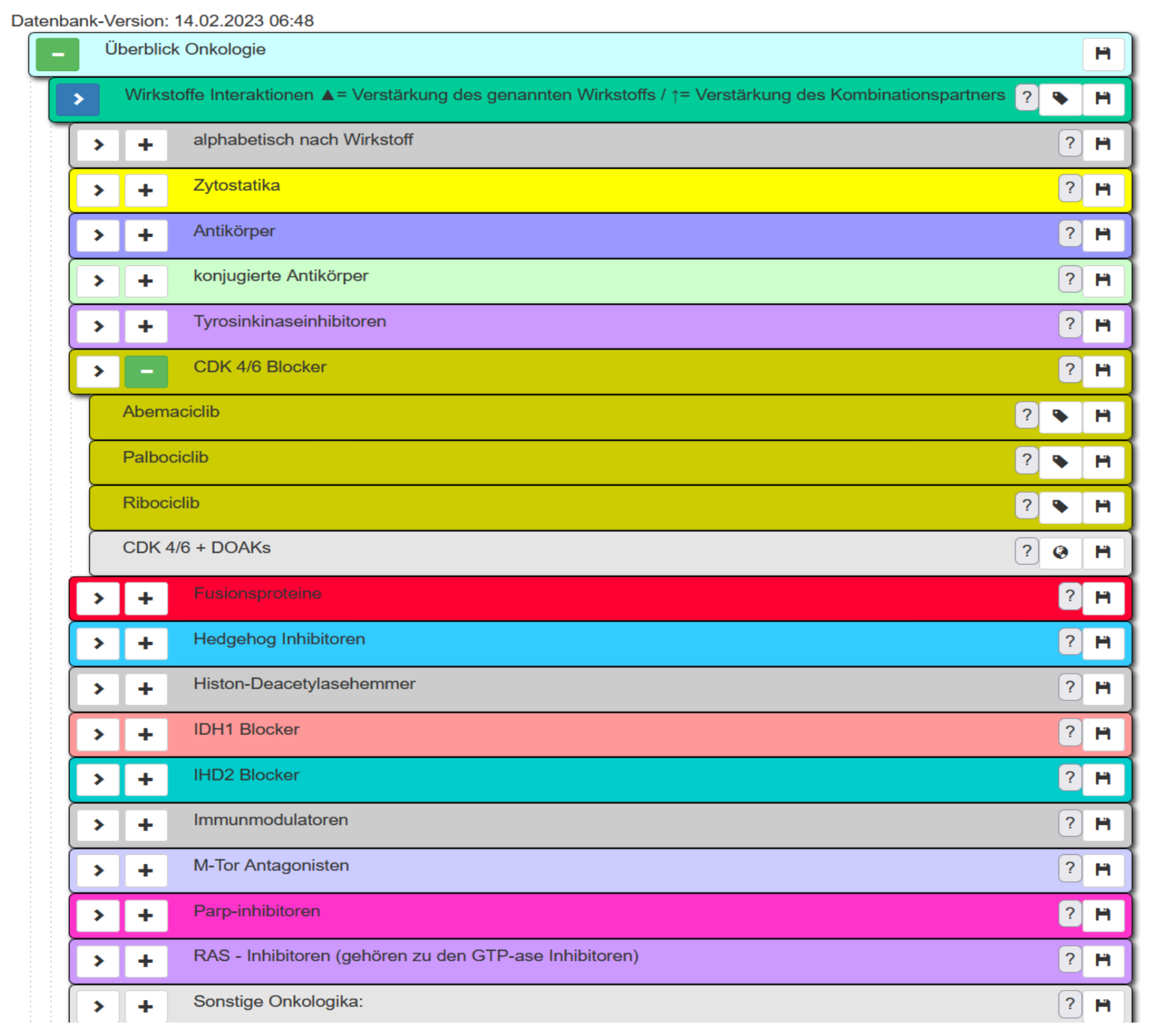
Task: Save the Ribociclib entry with the disk icon
Action: [1102, 506]
